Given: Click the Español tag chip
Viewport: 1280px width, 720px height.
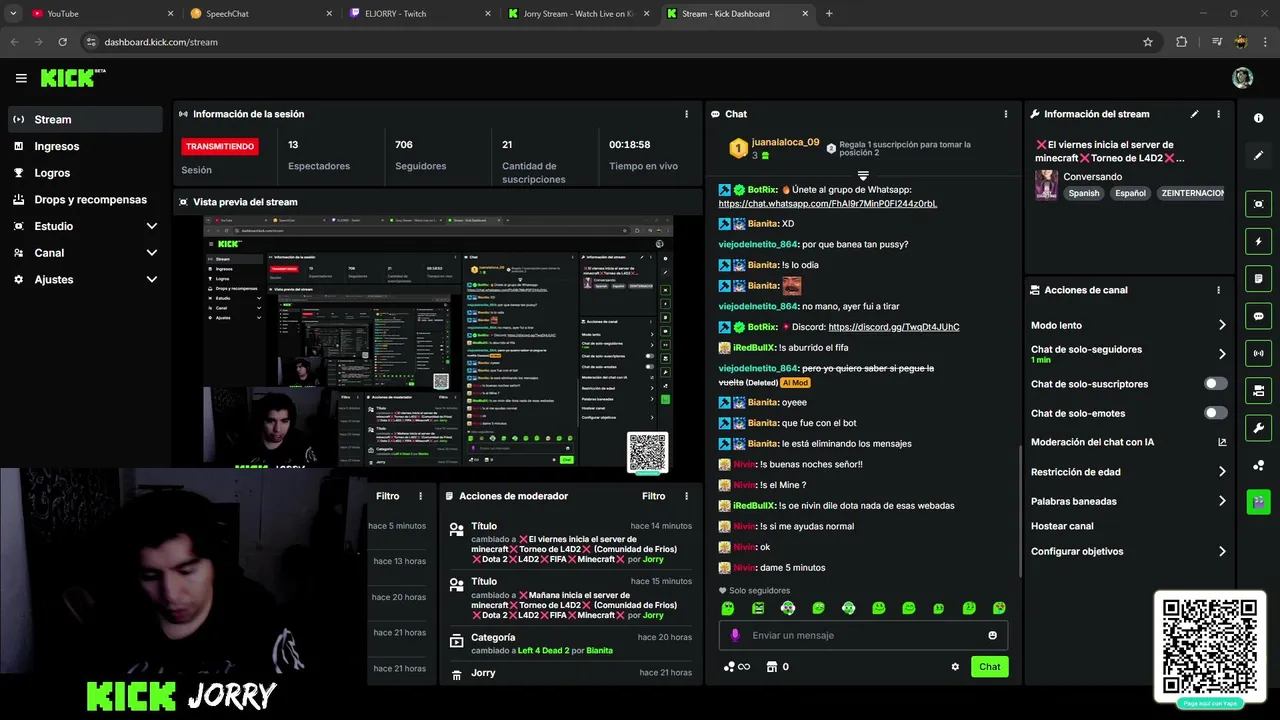Looking at the screenshot, I should pos(1130,193).
